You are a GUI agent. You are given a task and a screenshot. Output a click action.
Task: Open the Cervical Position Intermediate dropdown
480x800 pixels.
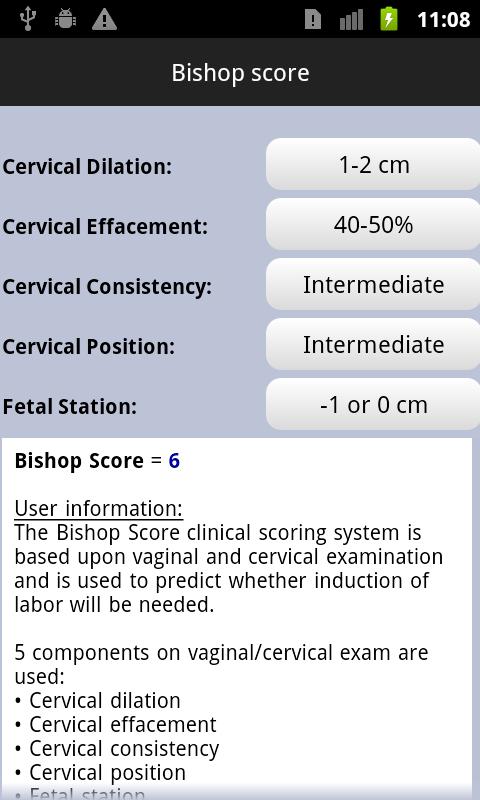tap(373, 344)
